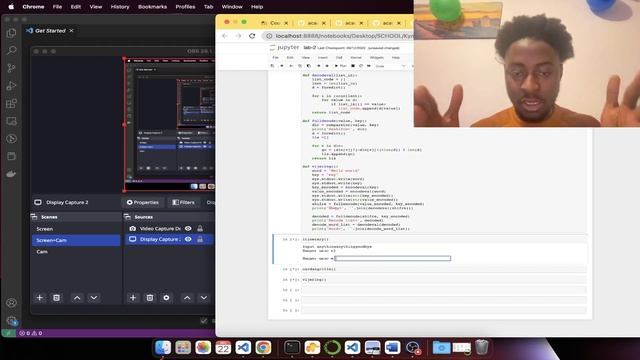The height and width of the screenshot is (360, 640).
Task: Go forward in Chrome browser
Action: click(x=238, y=36)
